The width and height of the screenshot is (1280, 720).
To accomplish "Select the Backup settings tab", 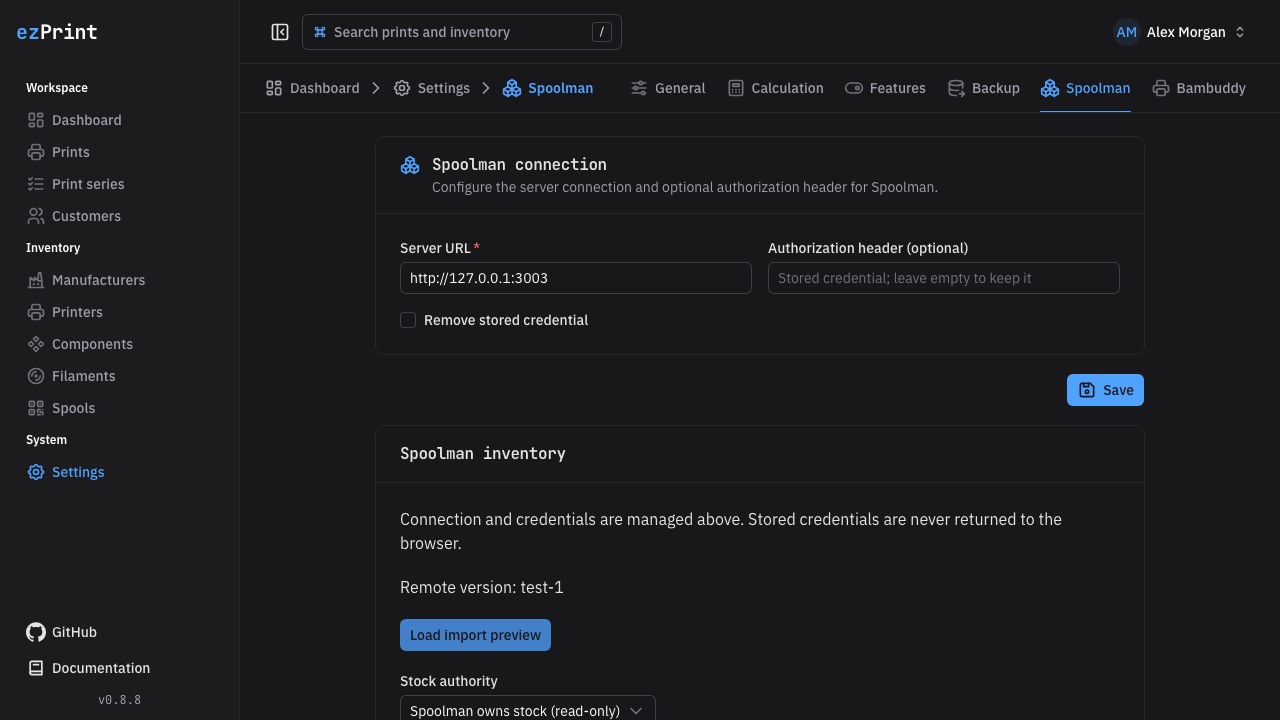I will (x=983, y=88).
